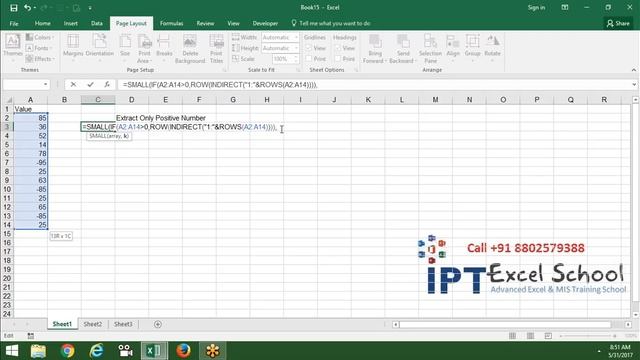Open theme Fonts option
The image size is (640, 360).
40,48
